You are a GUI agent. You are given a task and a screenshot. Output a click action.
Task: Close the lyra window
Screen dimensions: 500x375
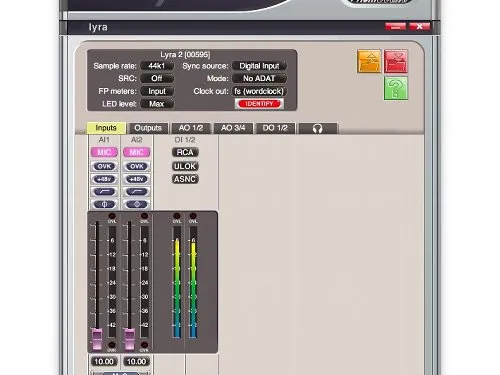pyautogui.click(x=420, y=27)
